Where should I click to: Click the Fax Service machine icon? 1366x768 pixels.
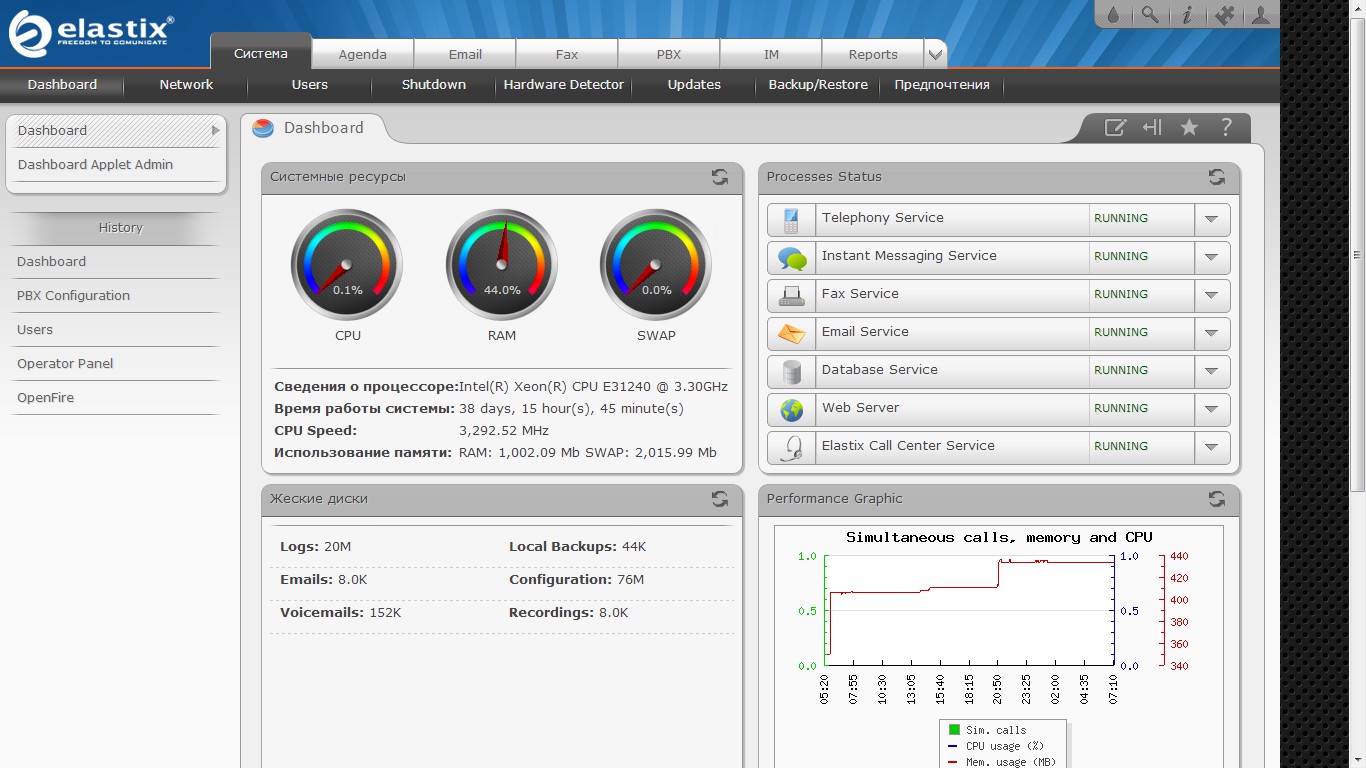[792, 296]
